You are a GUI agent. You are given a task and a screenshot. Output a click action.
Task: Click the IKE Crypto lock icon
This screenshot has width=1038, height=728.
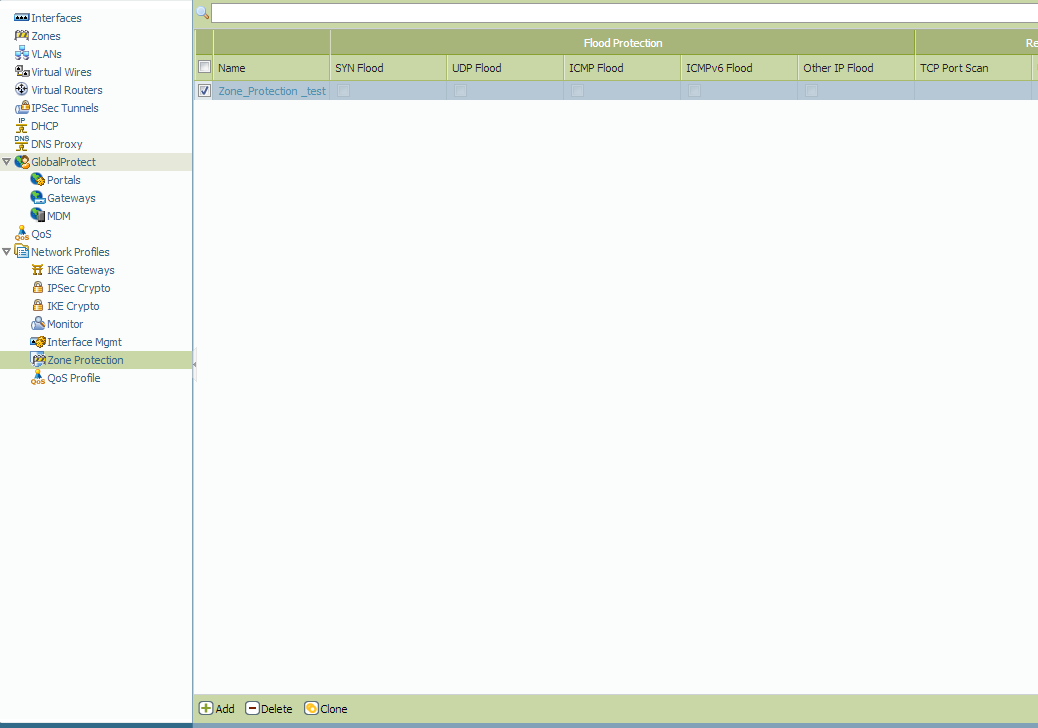(38, 305)
